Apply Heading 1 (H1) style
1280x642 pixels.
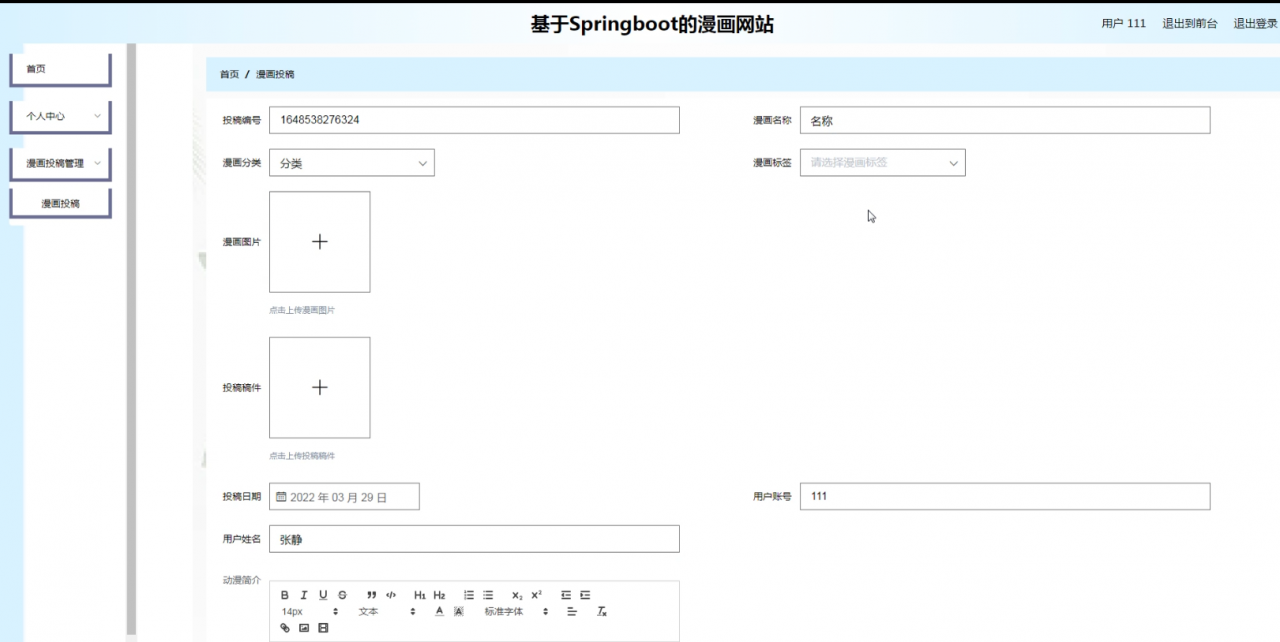click(420, 595)
